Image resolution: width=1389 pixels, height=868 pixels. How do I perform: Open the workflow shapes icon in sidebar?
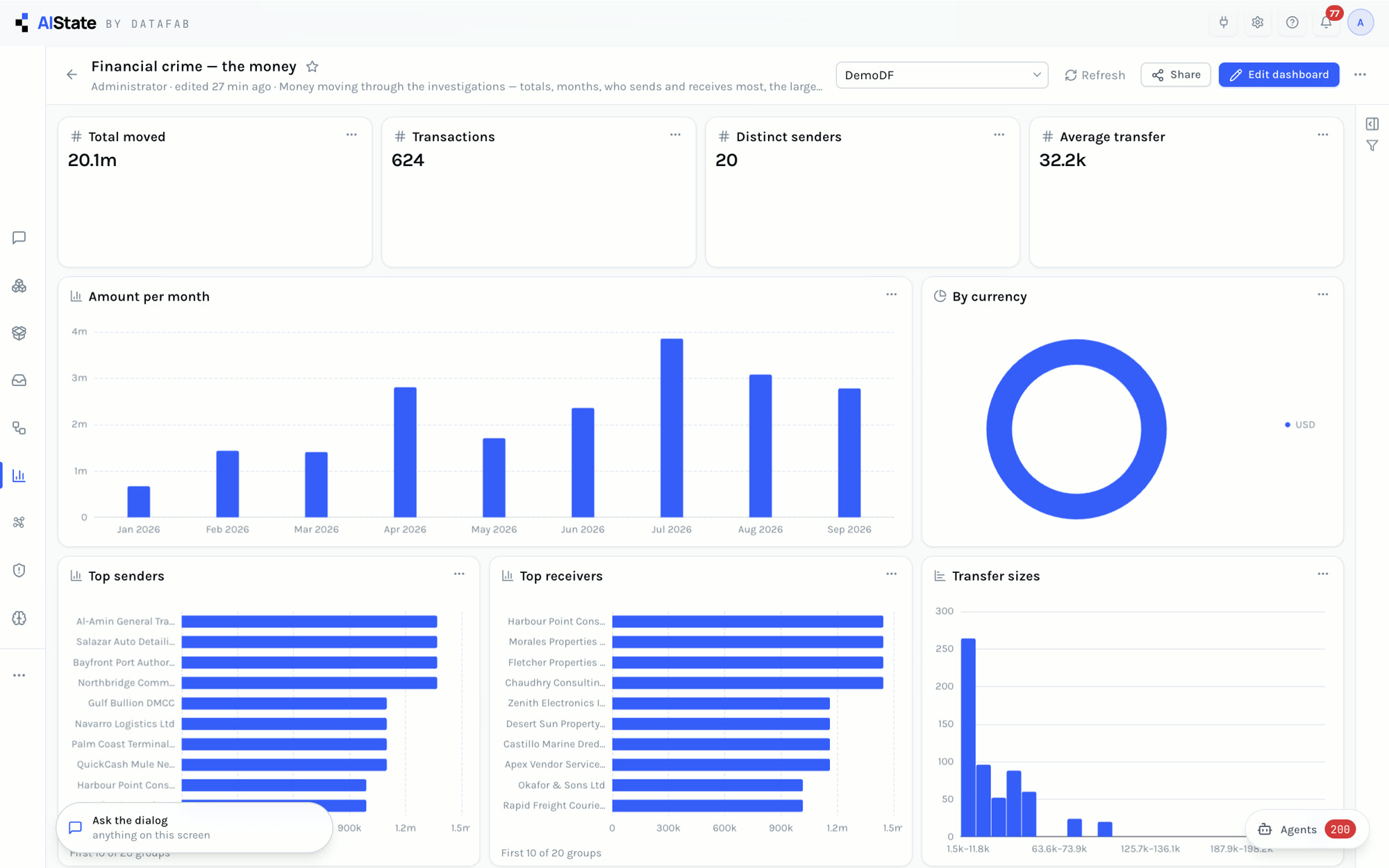19,428
